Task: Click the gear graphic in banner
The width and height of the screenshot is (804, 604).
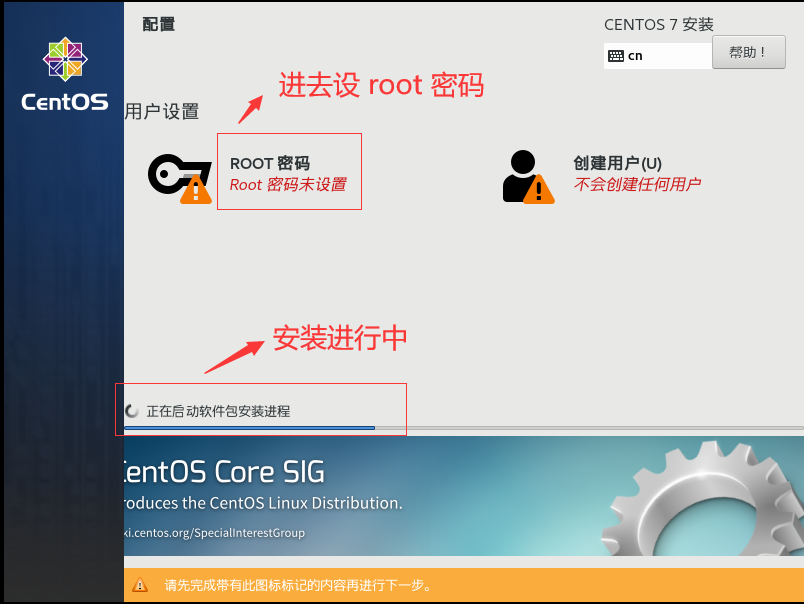Action: click(x=702, y=500)
